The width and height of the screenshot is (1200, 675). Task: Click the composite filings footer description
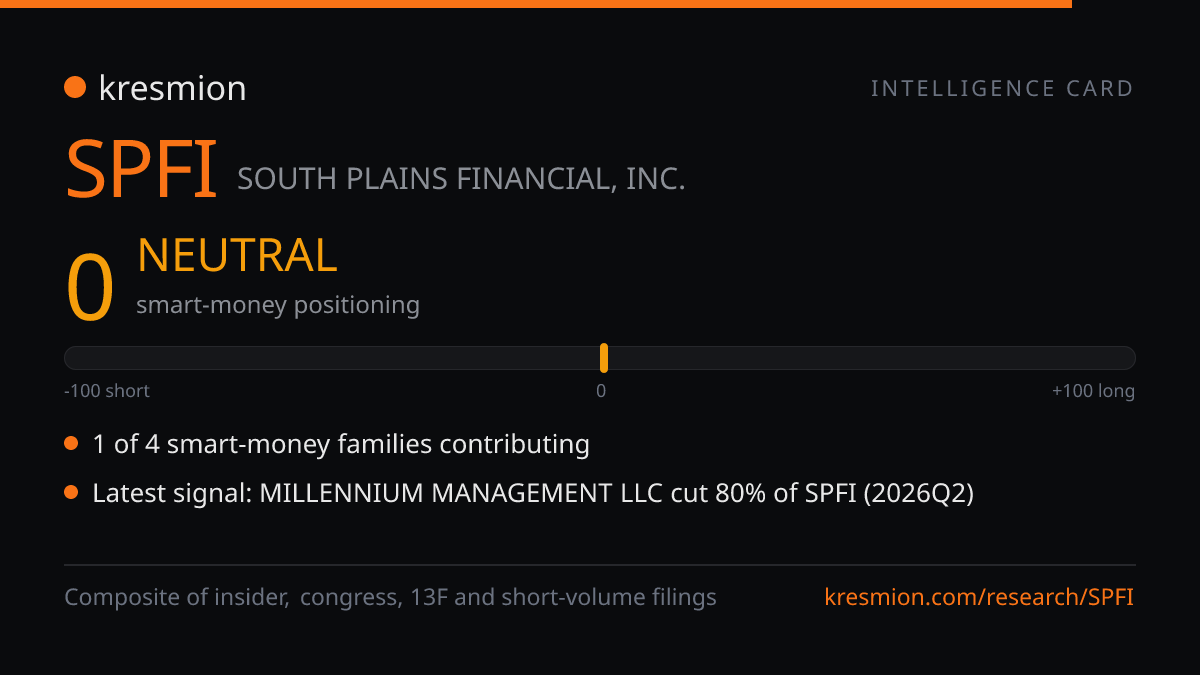click(390, 597)
